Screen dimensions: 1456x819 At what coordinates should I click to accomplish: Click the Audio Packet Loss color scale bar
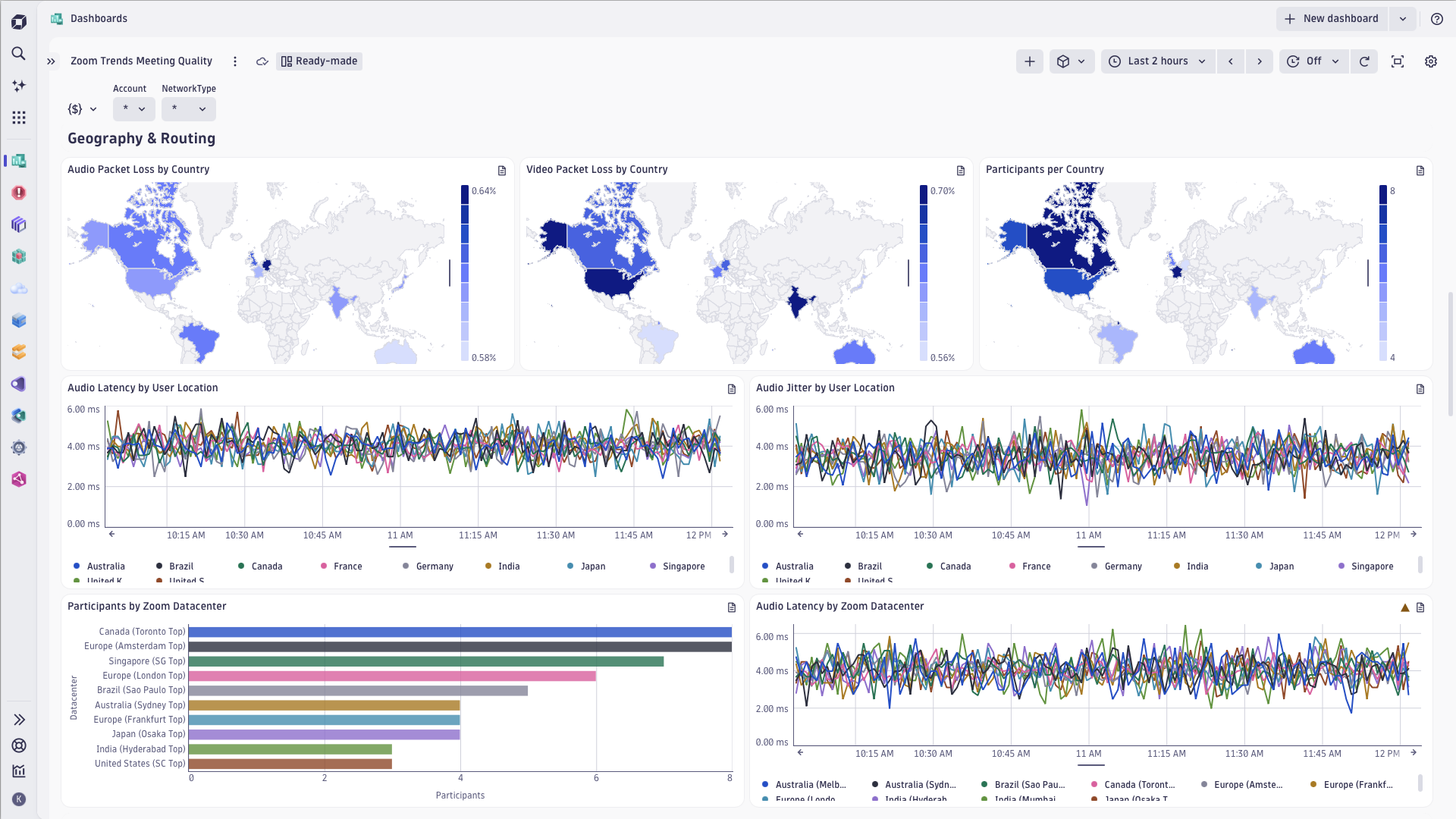[x=465, y=273]
